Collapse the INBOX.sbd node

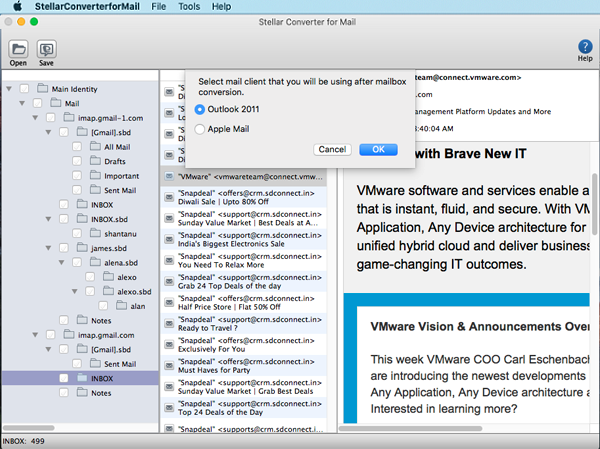(48, 219)
